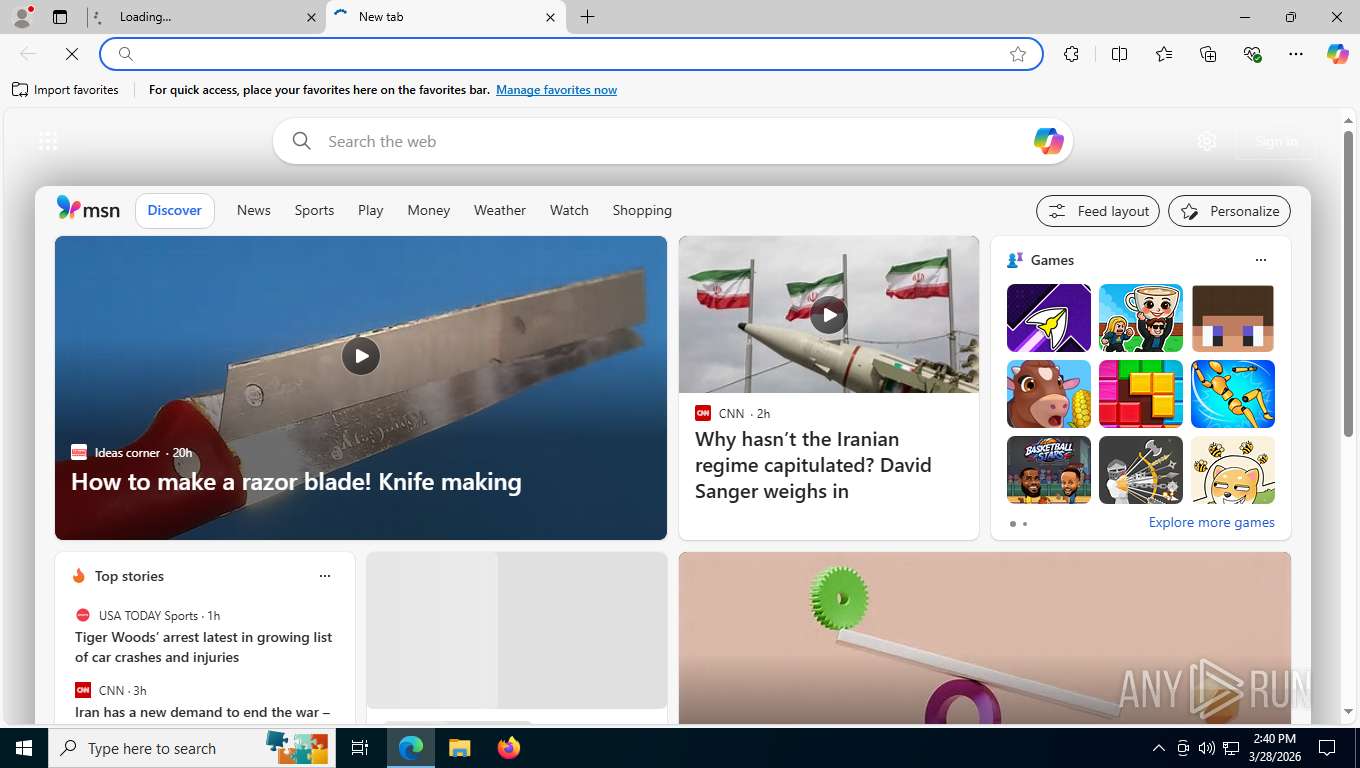Open the cow and corn game
Image resolution: width=1360 pixels, height=768 pixels.
click(1049, 394)
